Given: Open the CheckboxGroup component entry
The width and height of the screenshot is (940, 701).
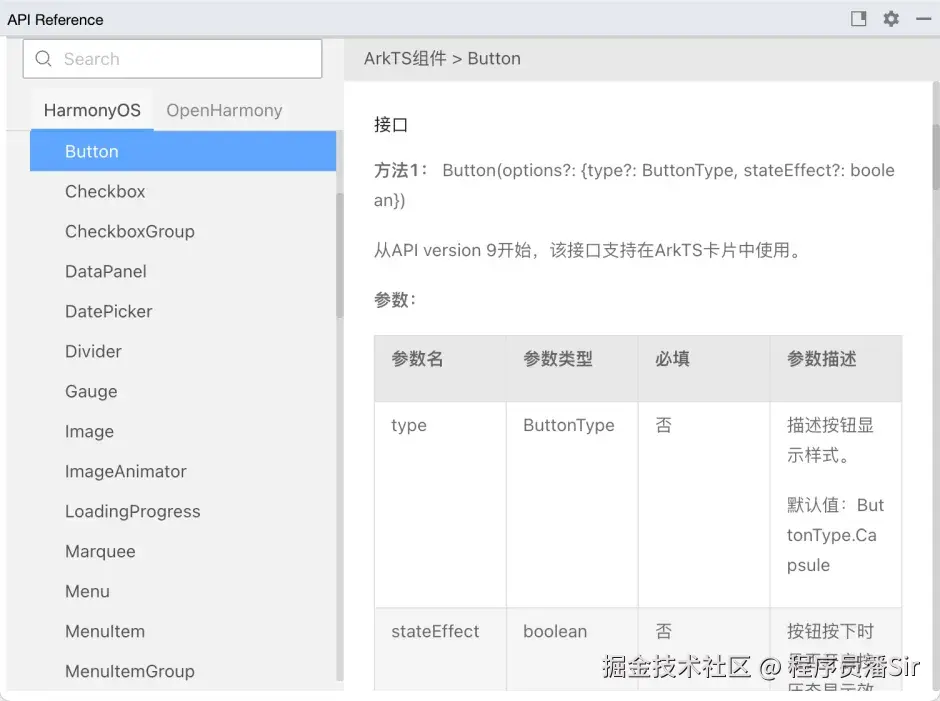Looking at the screenshot, I should [183, 231].
